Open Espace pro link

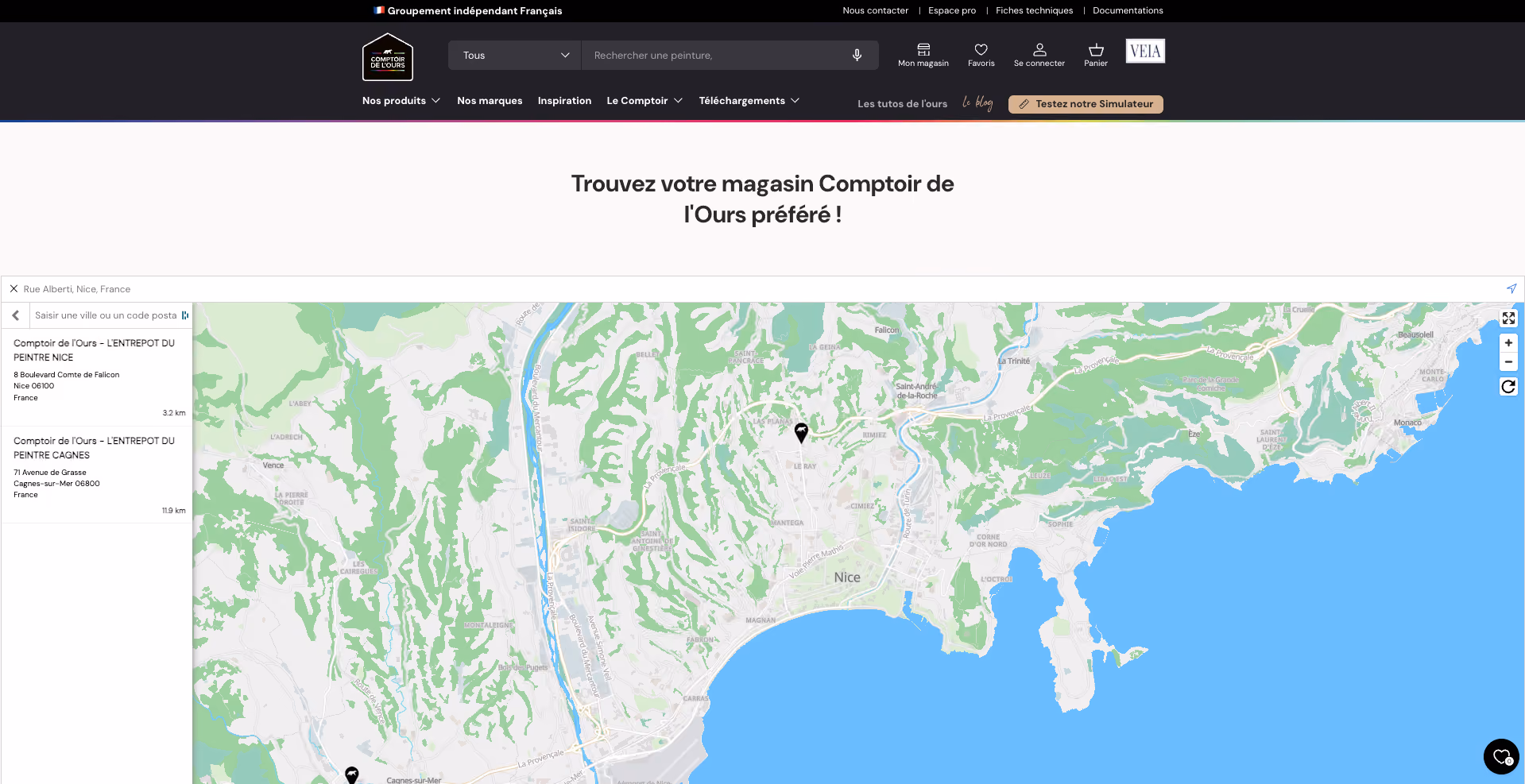(952, 10)
